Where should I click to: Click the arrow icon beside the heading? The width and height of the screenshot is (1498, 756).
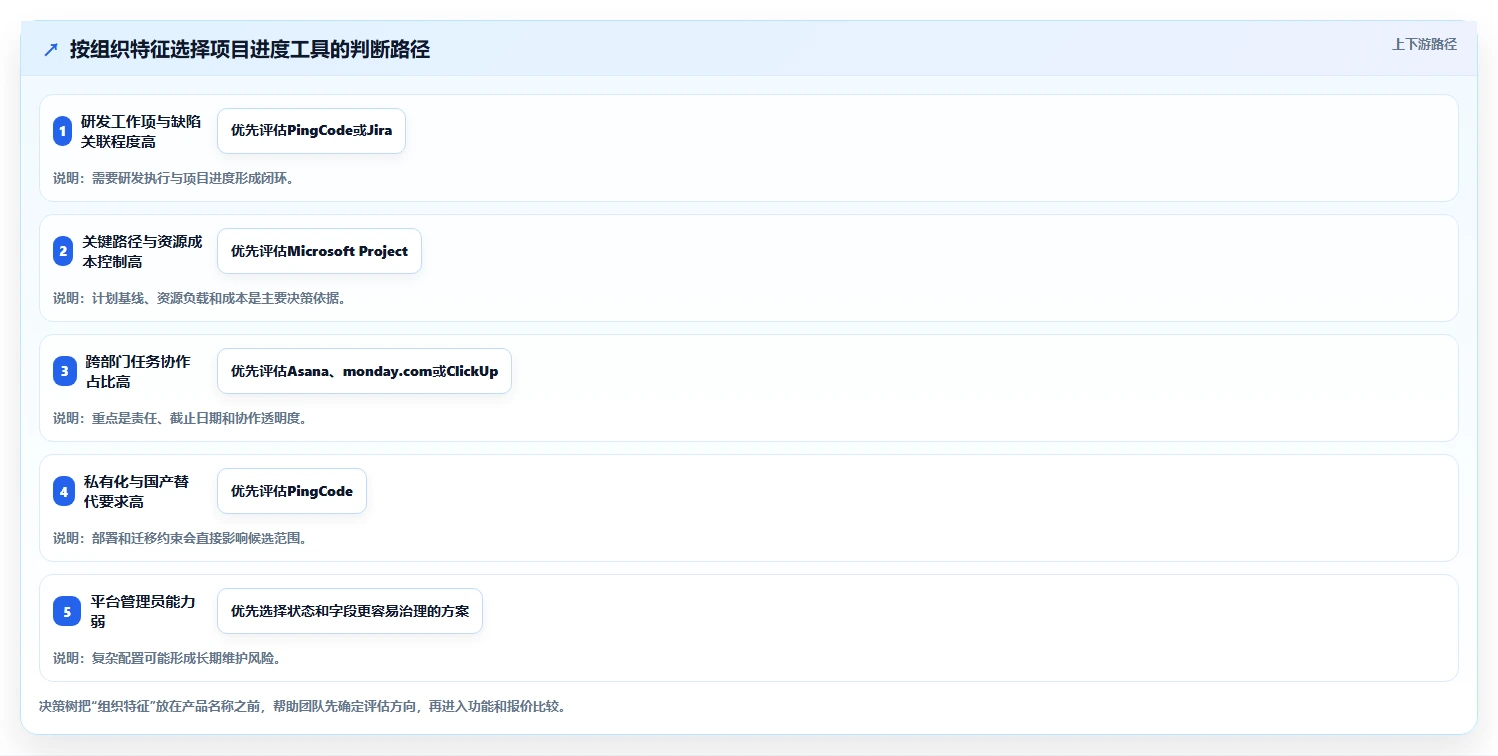(51, 50)
